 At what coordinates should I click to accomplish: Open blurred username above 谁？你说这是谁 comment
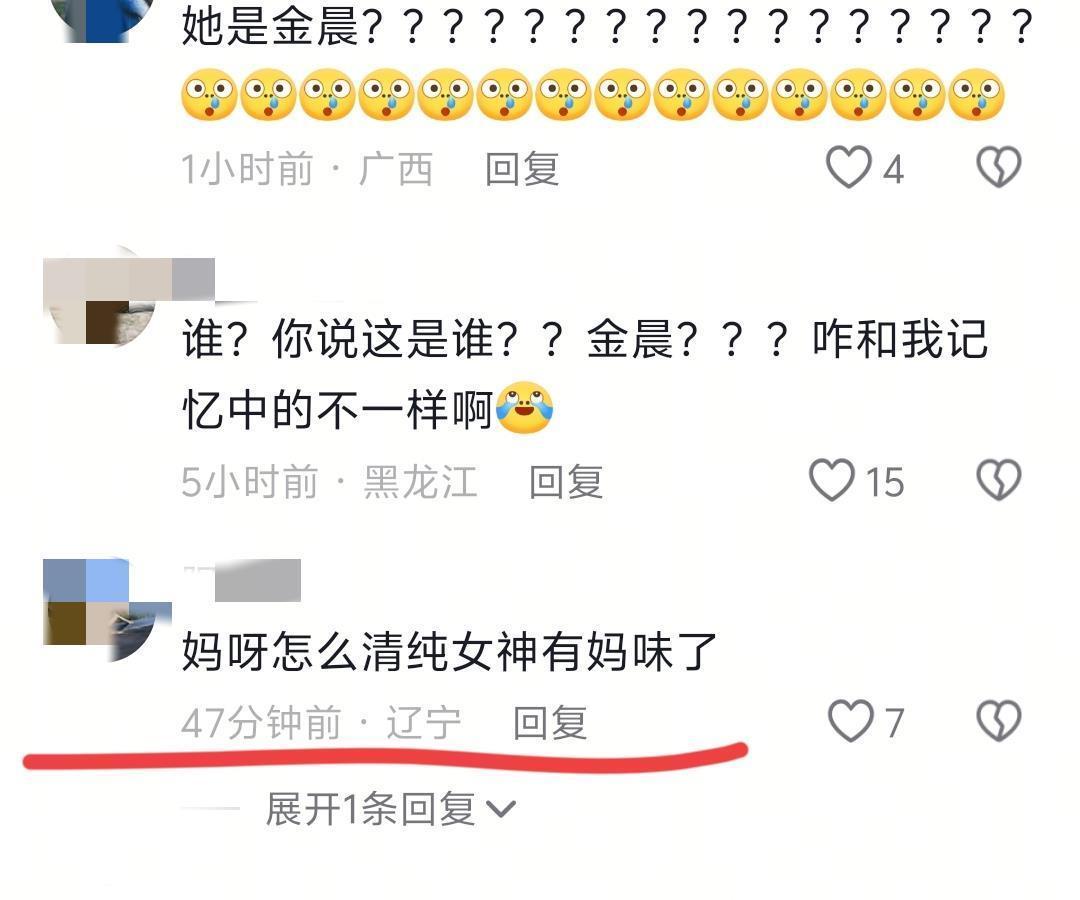pyautogui.click(x=193, y=280)
